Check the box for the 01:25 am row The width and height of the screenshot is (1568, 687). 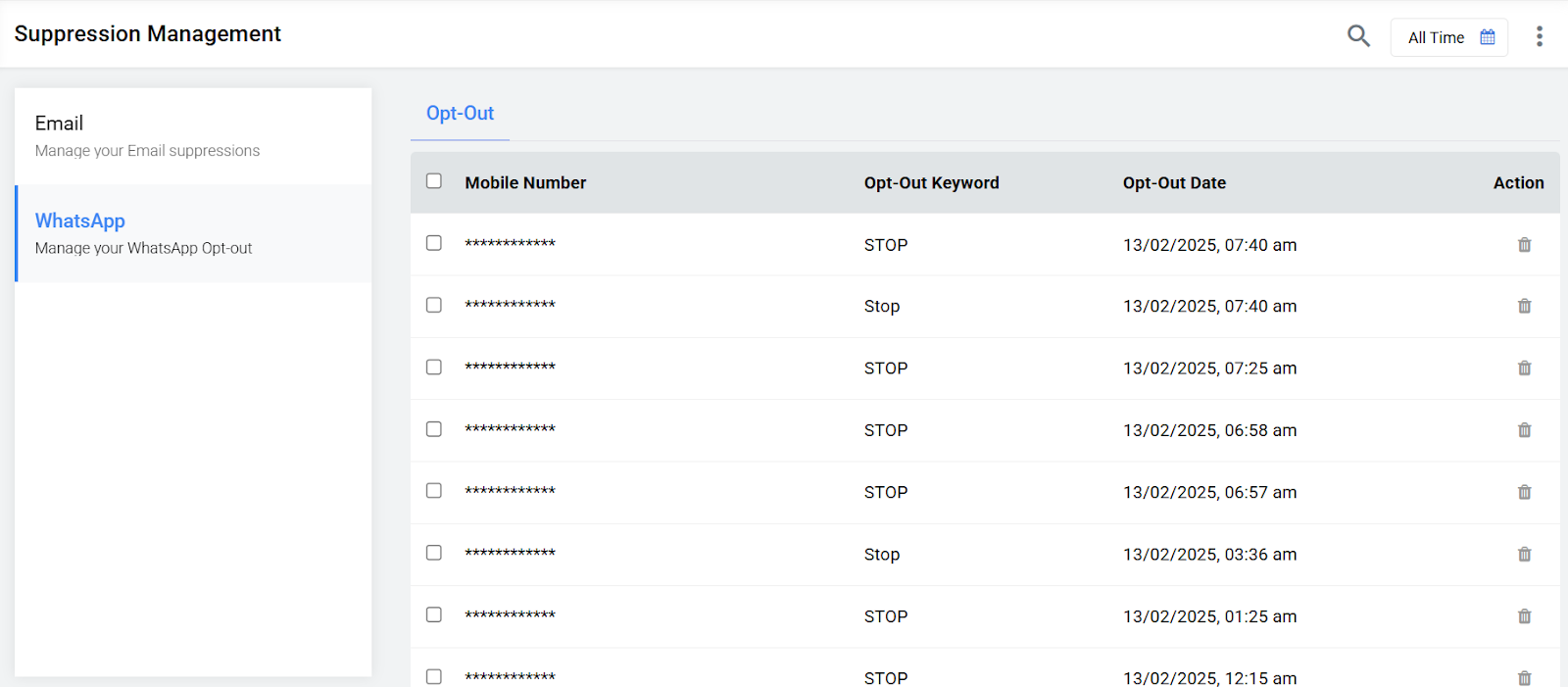click(434, 614)
